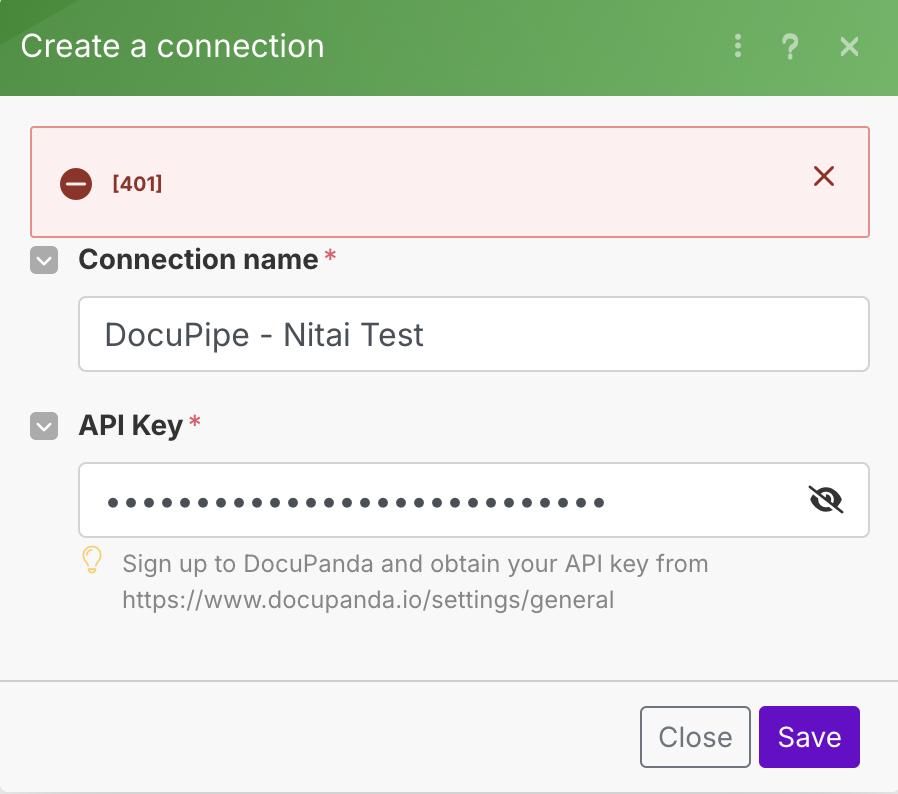Dismiss the [401] error banner
This screenshot has width=898, height=794.
click(824, 176)
